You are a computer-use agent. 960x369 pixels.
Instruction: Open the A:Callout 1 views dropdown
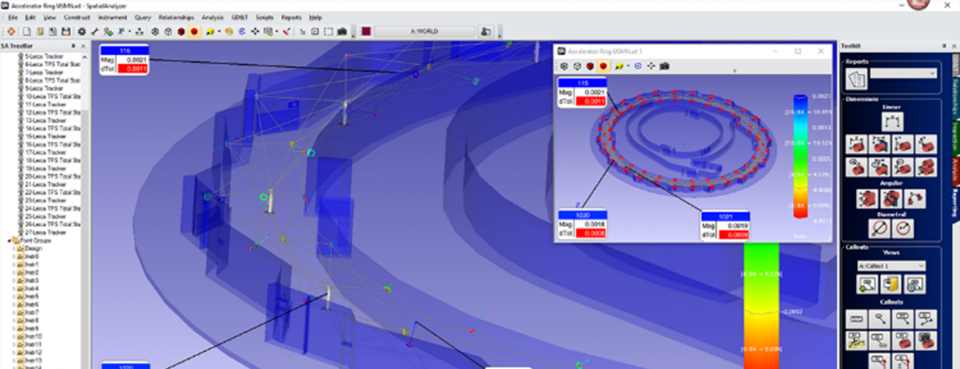point(891,266)
